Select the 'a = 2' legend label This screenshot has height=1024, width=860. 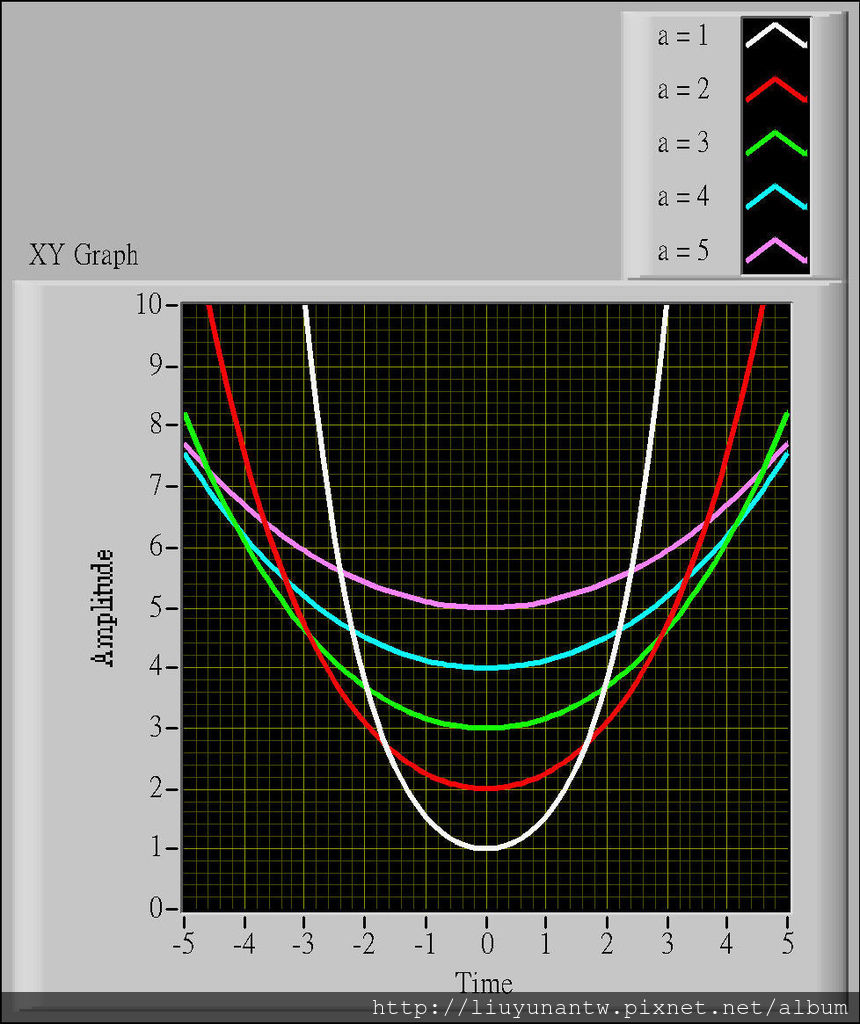[683, 89]
